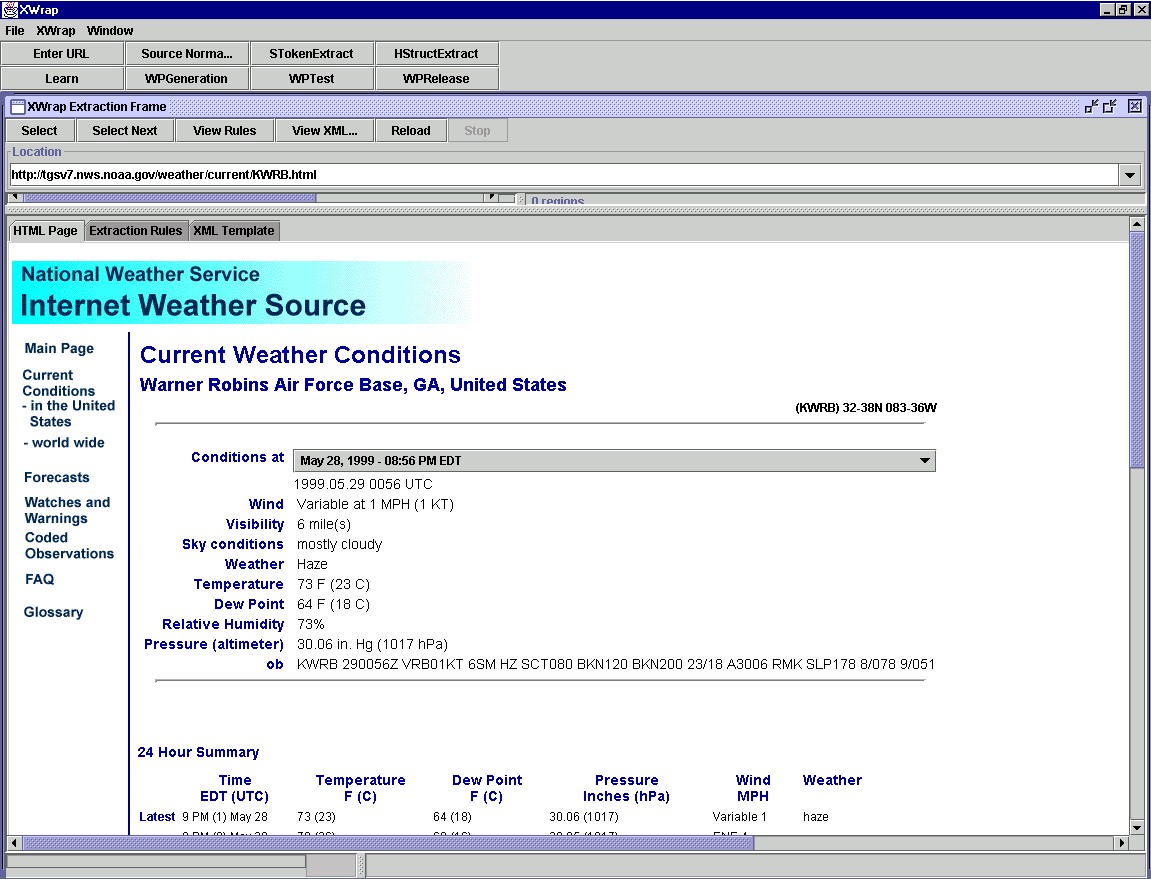Close the XWrap Extraction Frame
Viewport: 1151px width, 879px height.
[x=1134, y=106]
